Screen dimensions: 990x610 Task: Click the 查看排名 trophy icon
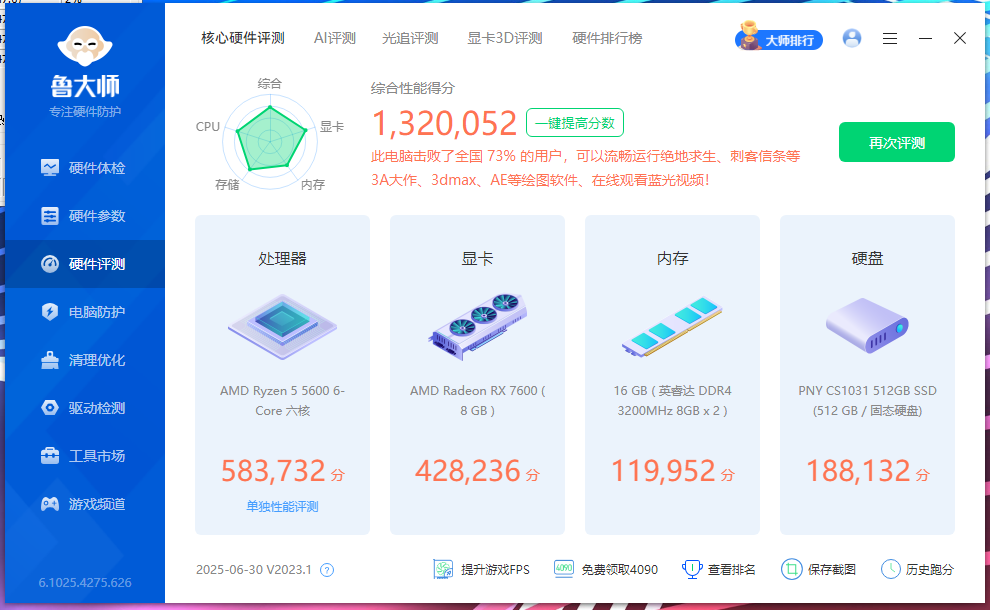[x=692, y=569]
